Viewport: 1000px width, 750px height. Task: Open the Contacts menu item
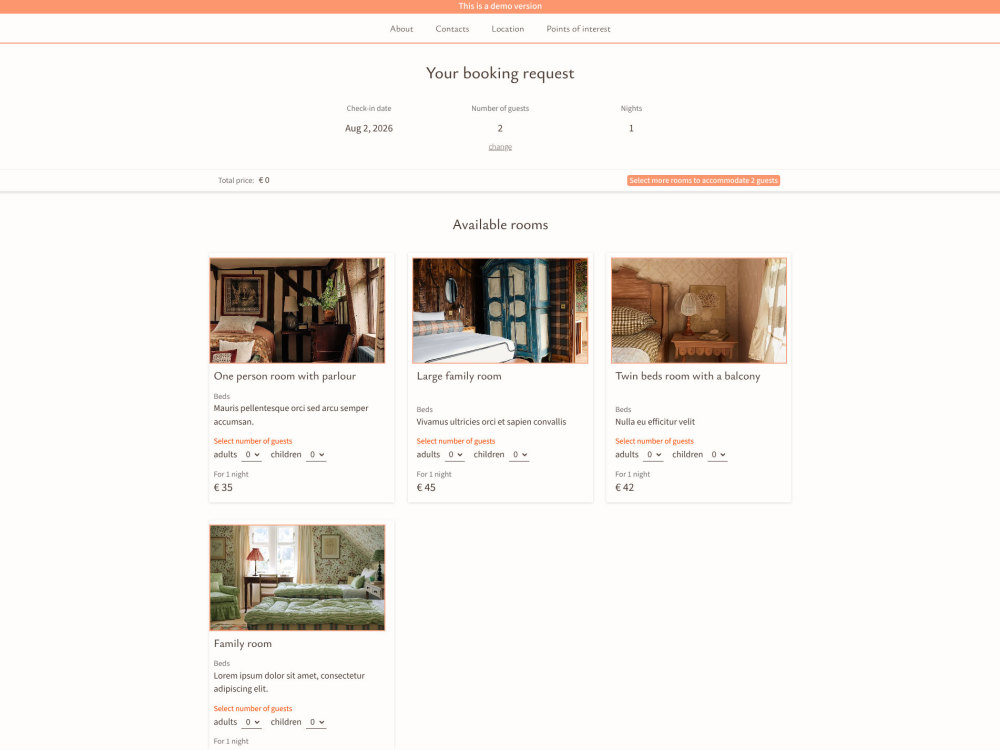pyautogui.click(x=452, y=29)
